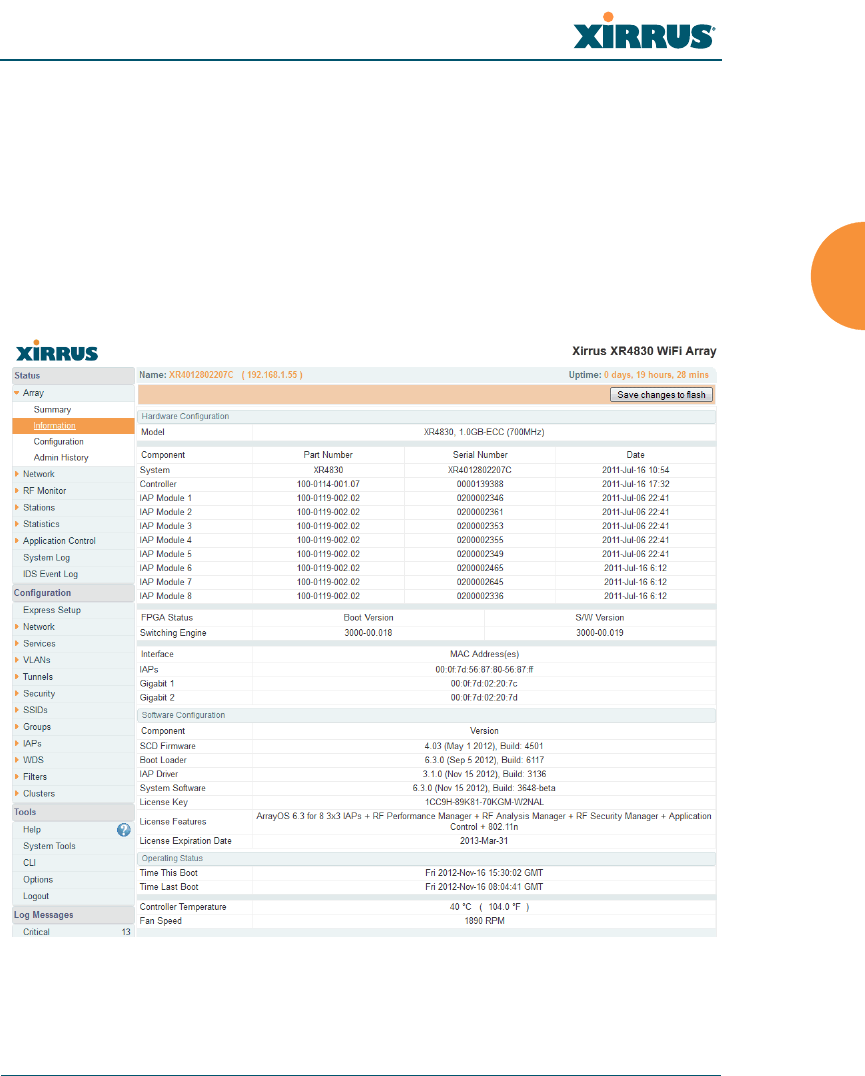Screen dimensions: 865x1076
Task: Expand the RF Monitor section
Action: click(16, 491)
